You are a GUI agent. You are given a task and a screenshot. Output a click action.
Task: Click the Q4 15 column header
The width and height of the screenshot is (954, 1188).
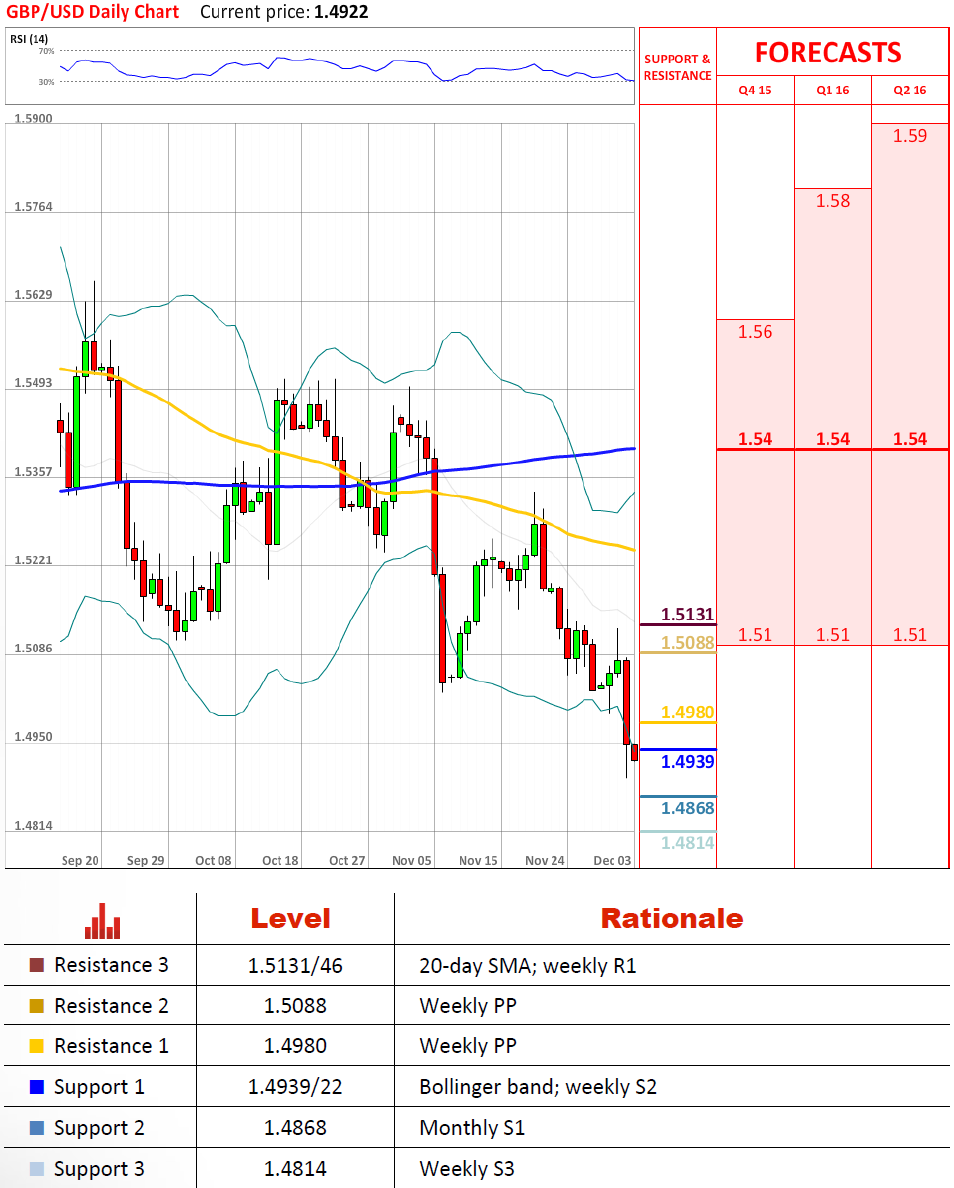pos(755,90)
